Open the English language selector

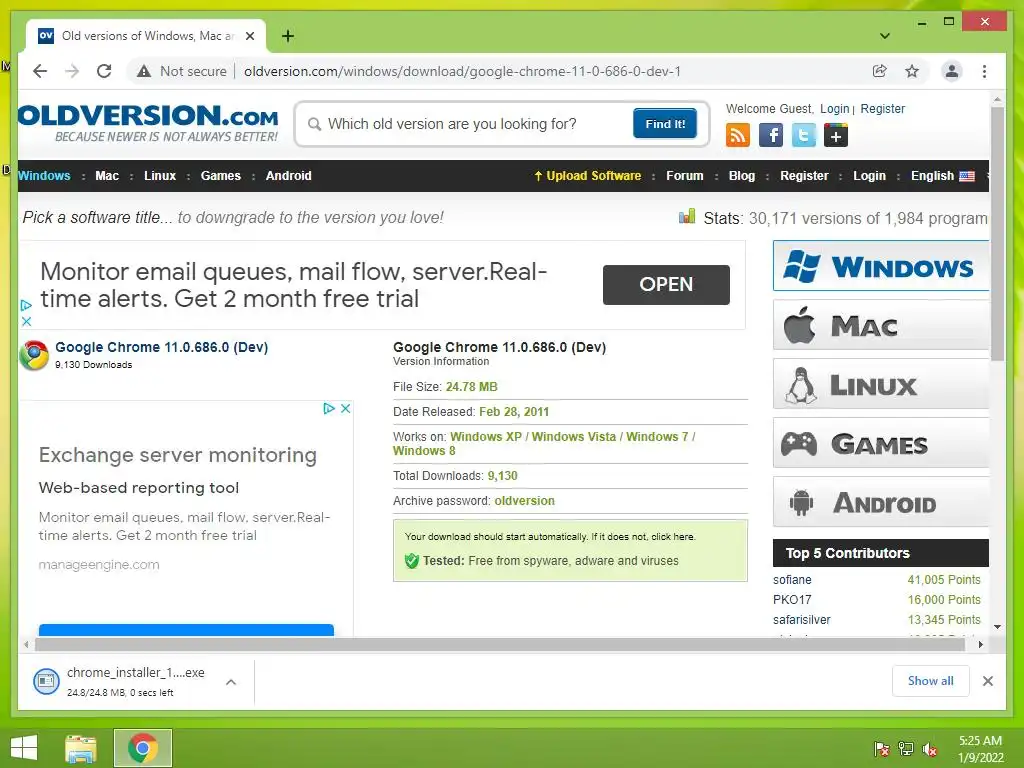(x=942, y=176)
